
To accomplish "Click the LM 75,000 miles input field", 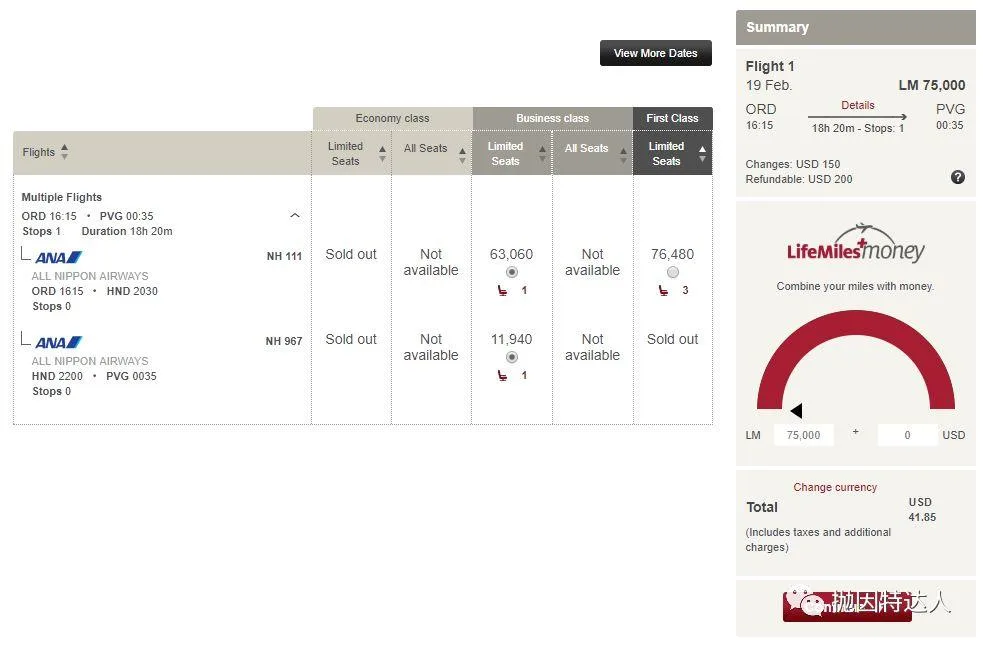I will (x=803, y=435).
